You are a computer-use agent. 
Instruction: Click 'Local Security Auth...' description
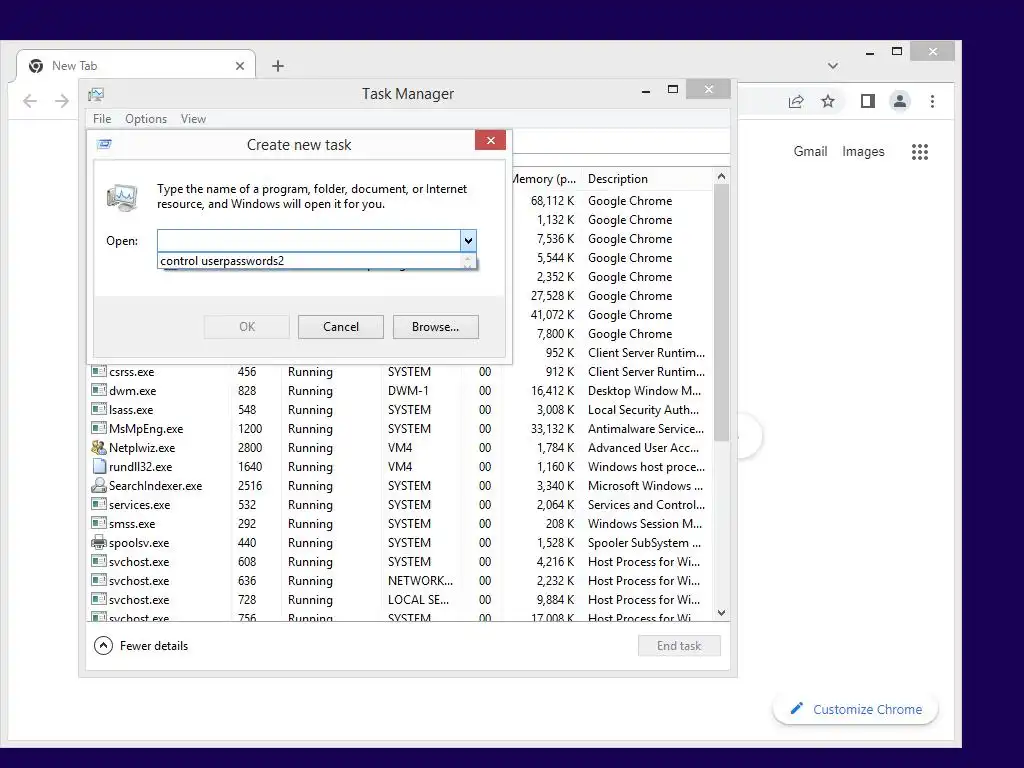643,410
